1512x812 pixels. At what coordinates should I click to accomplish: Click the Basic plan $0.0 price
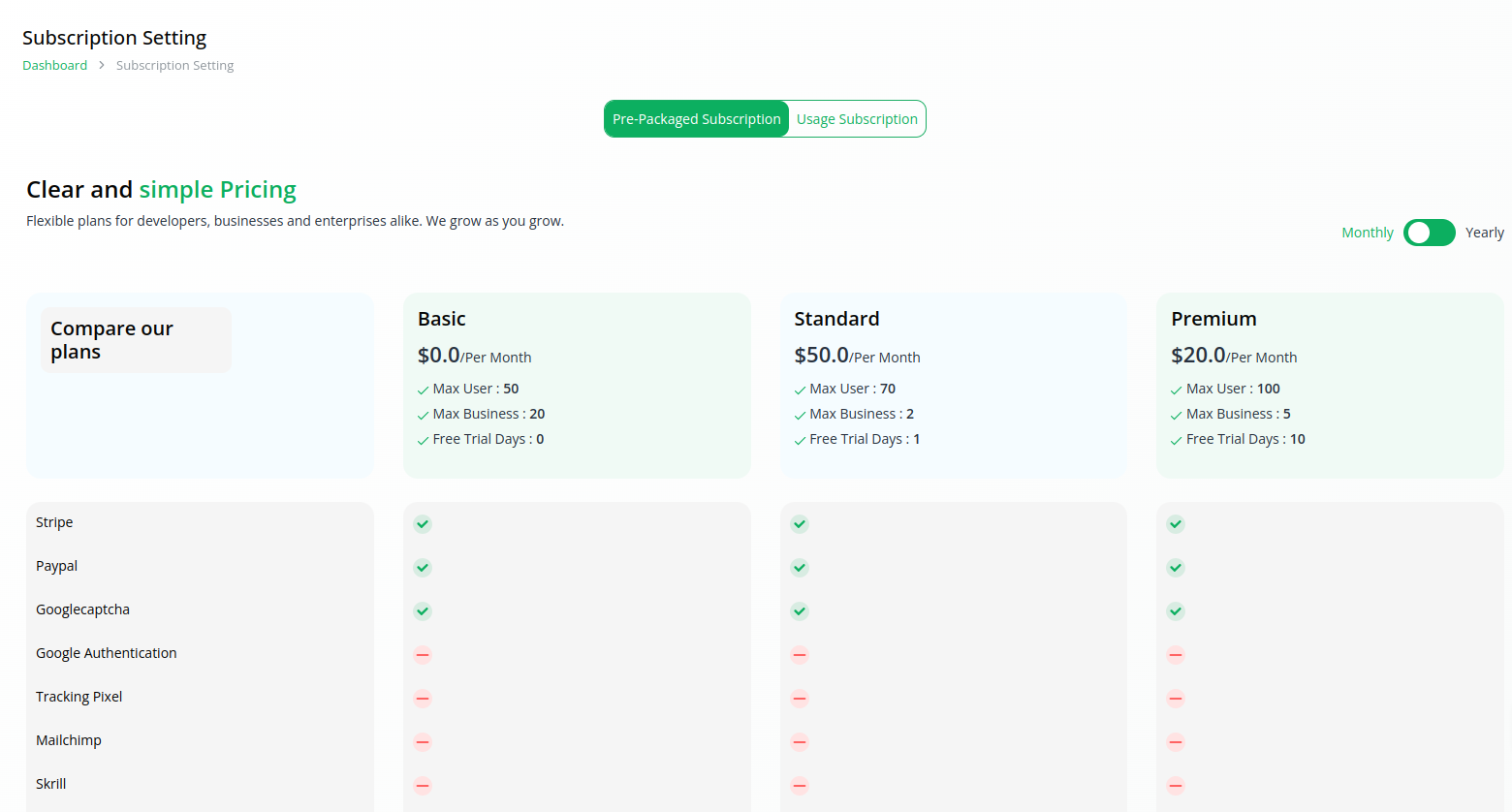pos(439,356)
